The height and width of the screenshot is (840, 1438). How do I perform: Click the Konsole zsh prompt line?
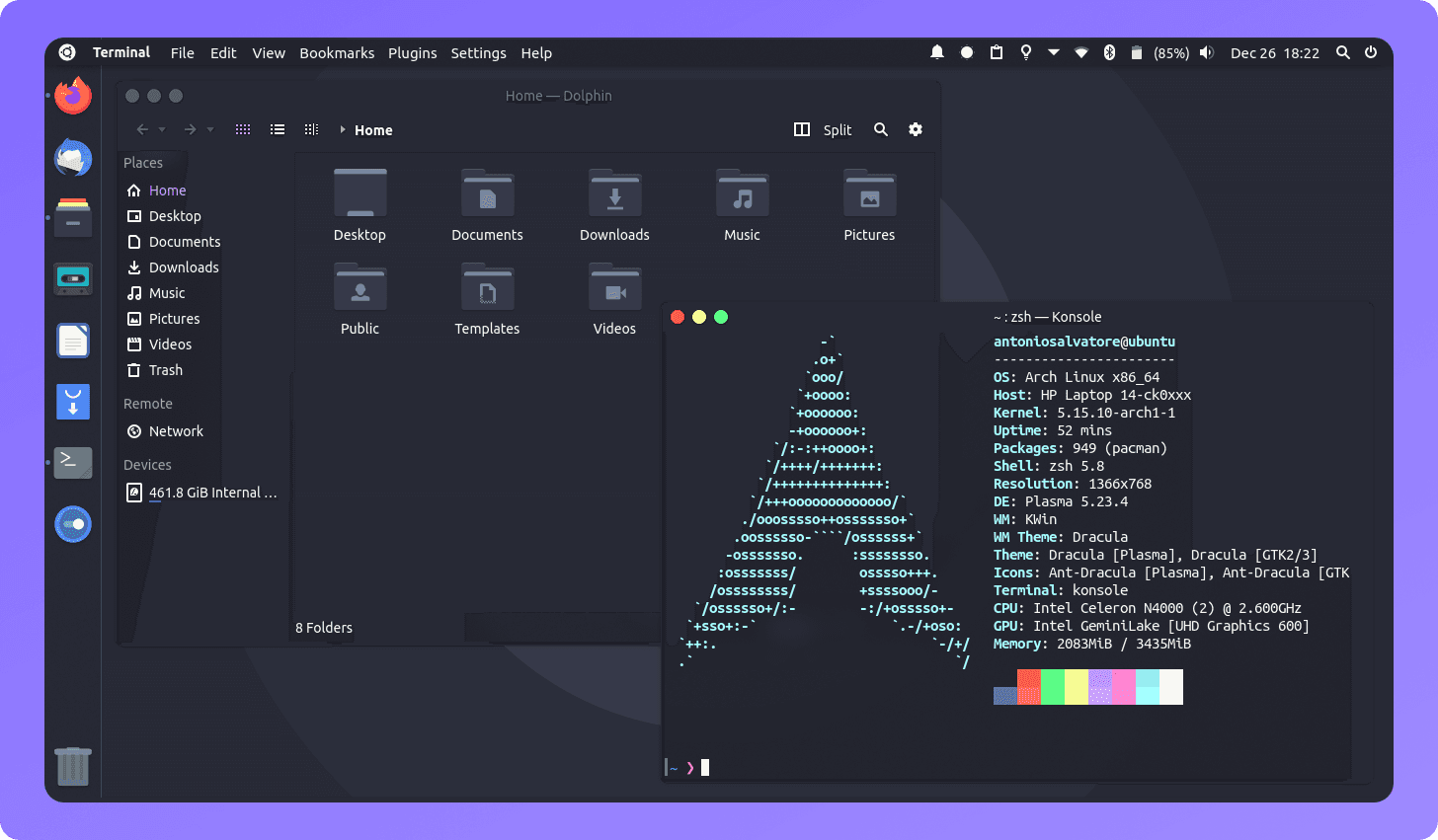tap(687, 767)
